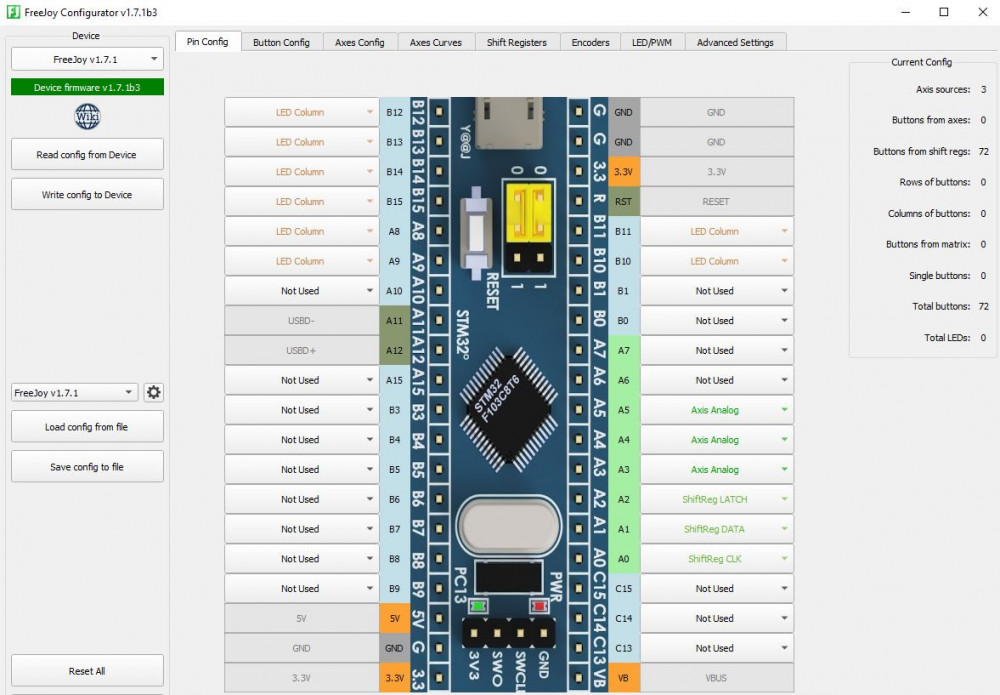Open pin B13 function dropdown
Screen dimensions: 1000x695
click(302, 142)
